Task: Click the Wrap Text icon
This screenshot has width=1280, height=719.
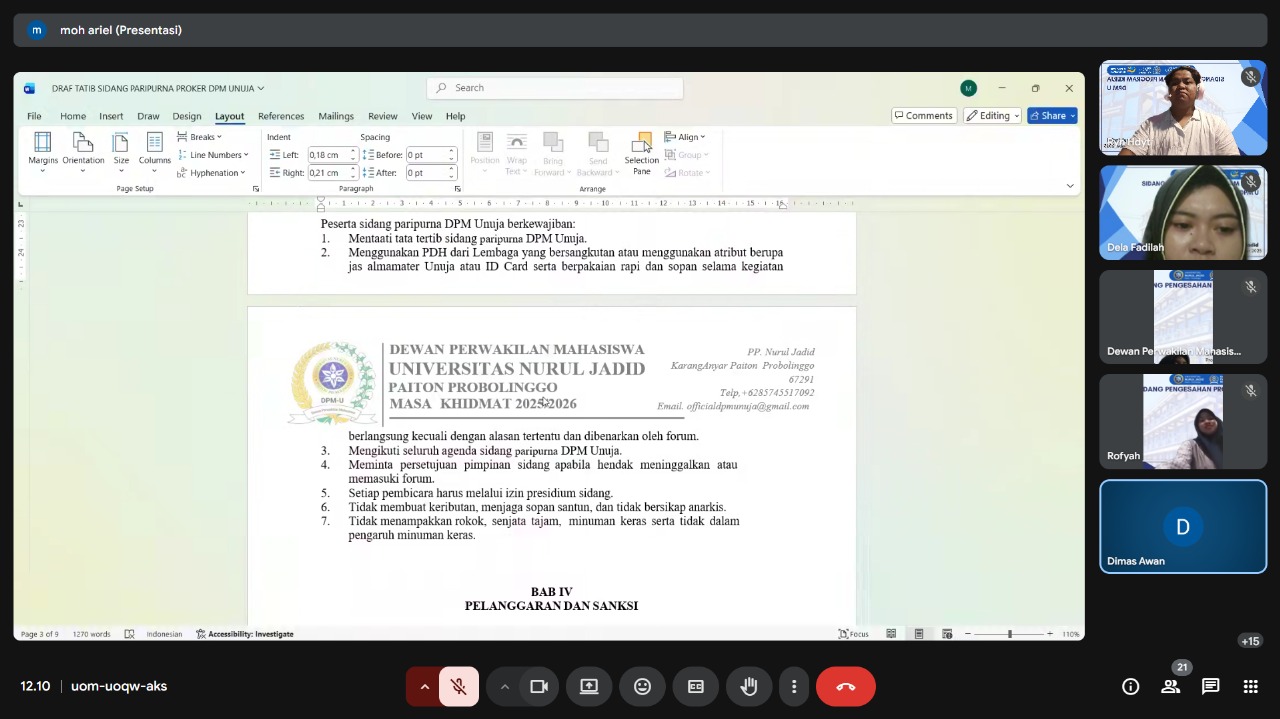Action: coord(516,153)
